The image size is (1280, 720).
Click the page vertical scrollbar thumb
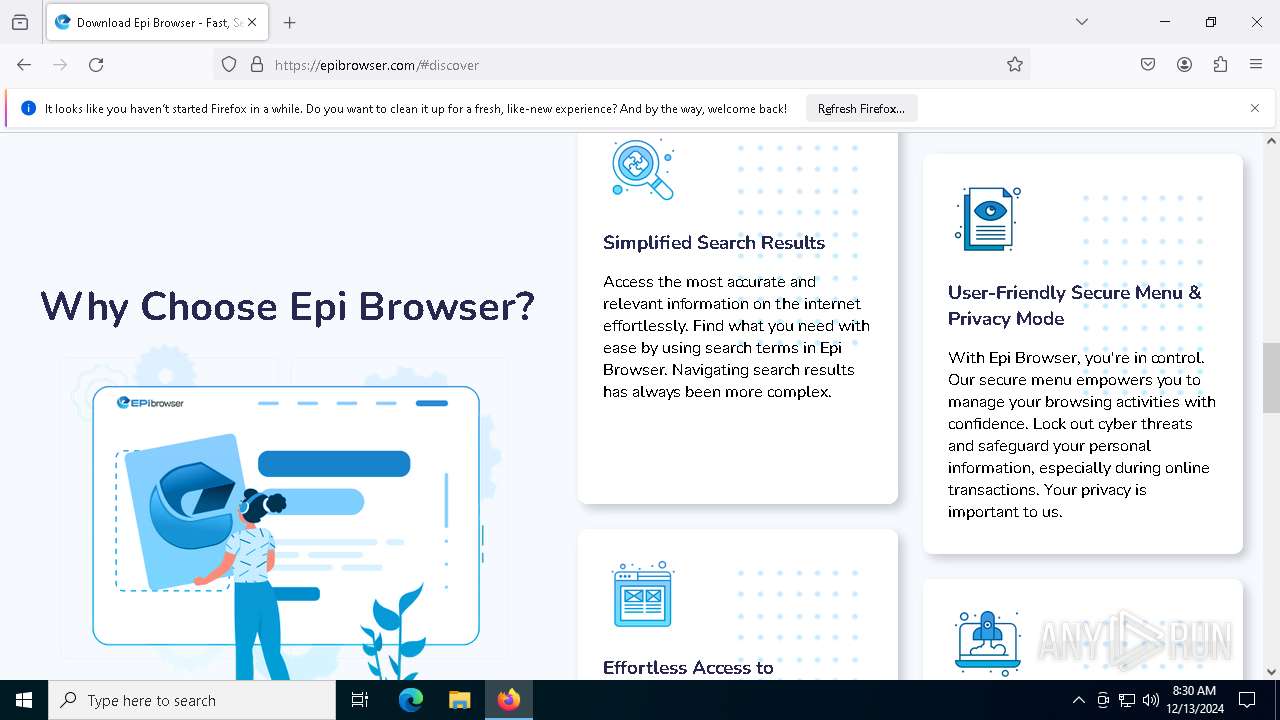click(x=1271, y=378)
